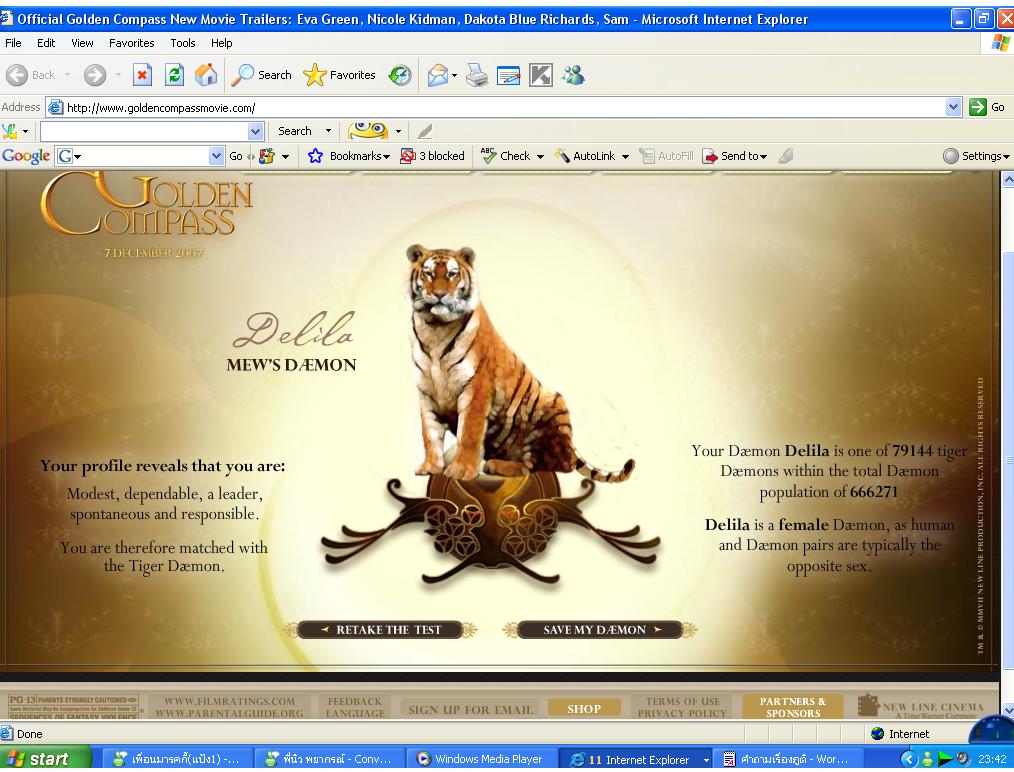1014x772 pixels.
Task: Click the New Line Cinema footer logo
Action: tap(921, 707)
